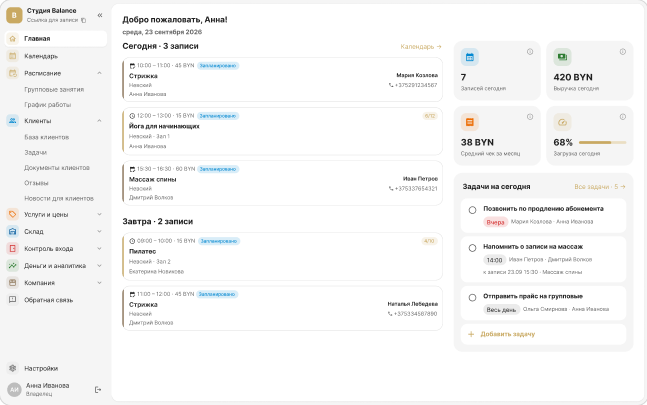Expand the Услуги и цены chevron
Viewport: 647px width, 405px height.
[99, 214]
